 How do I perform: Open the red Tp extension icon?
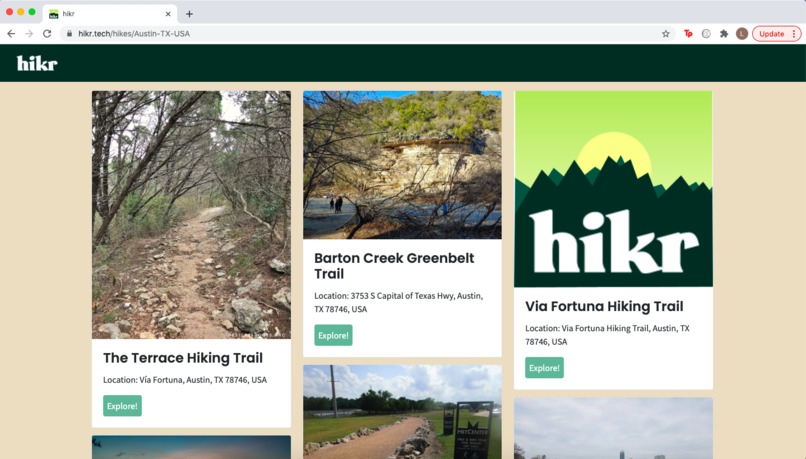pyautogui.click(x=688, y=34)
